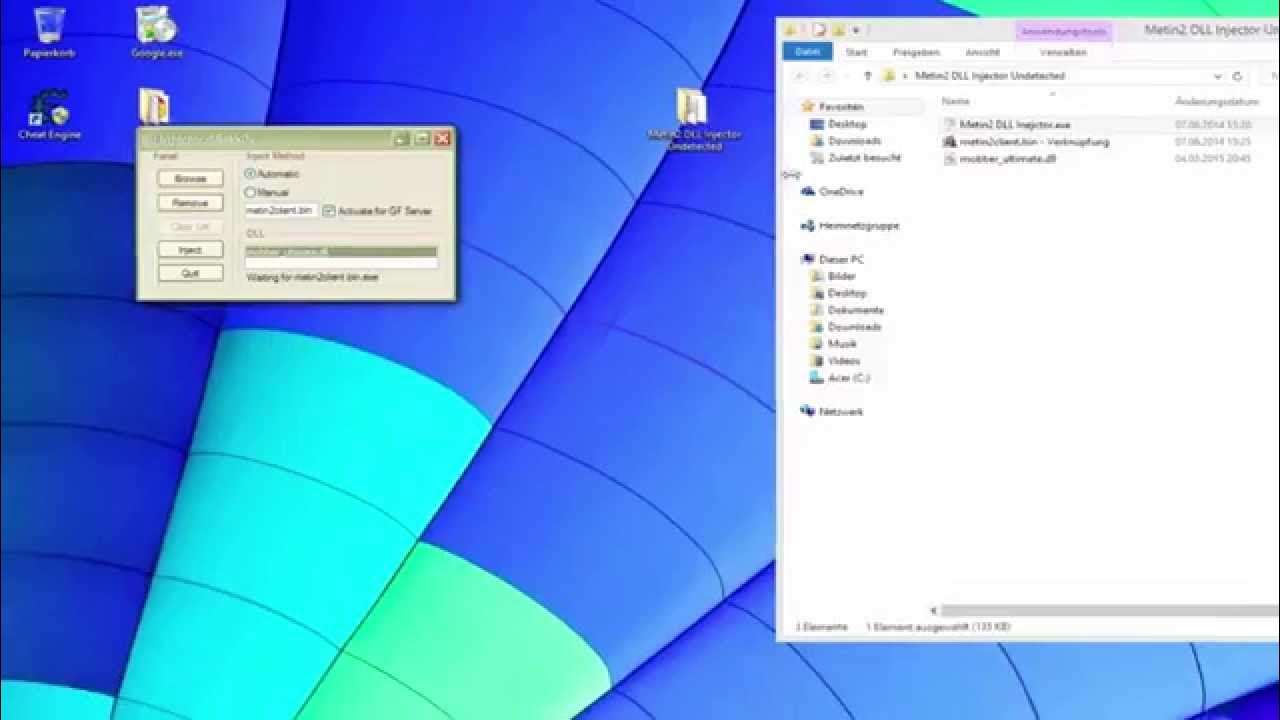The width and height of the screenshot is (1280, 720).
Task: Open Bilder under Dieser PC
Action: tap(841, 276)
